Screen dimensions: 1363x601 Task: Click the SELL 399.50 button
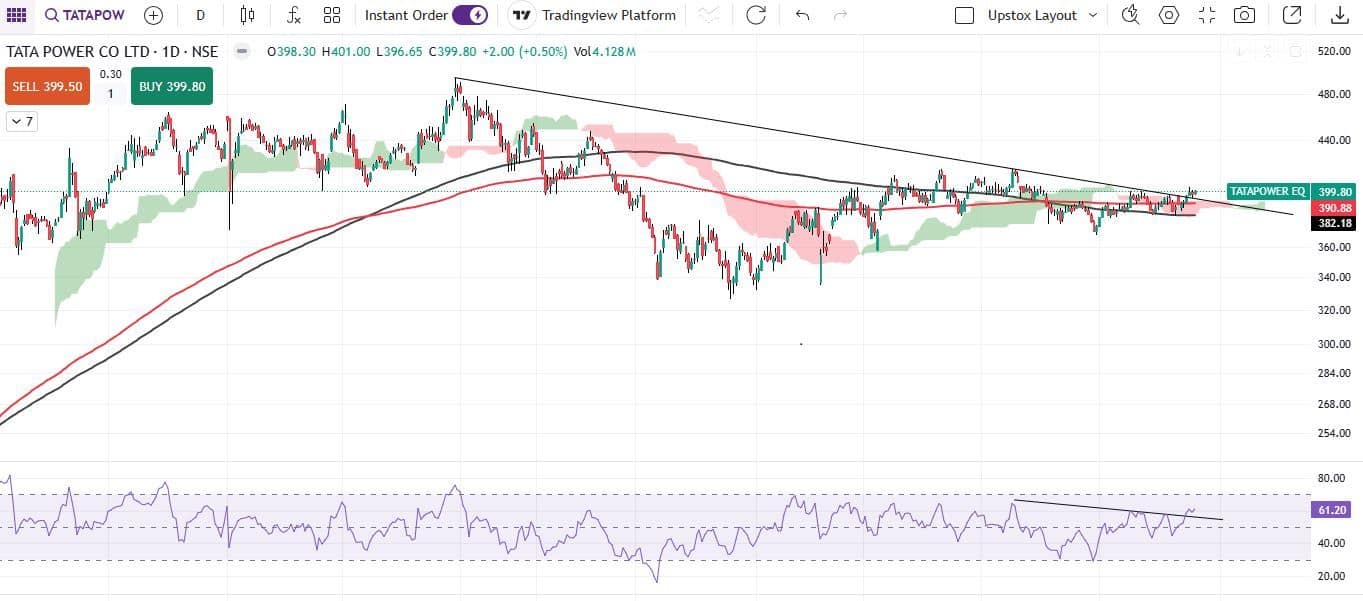pos(47,86)
